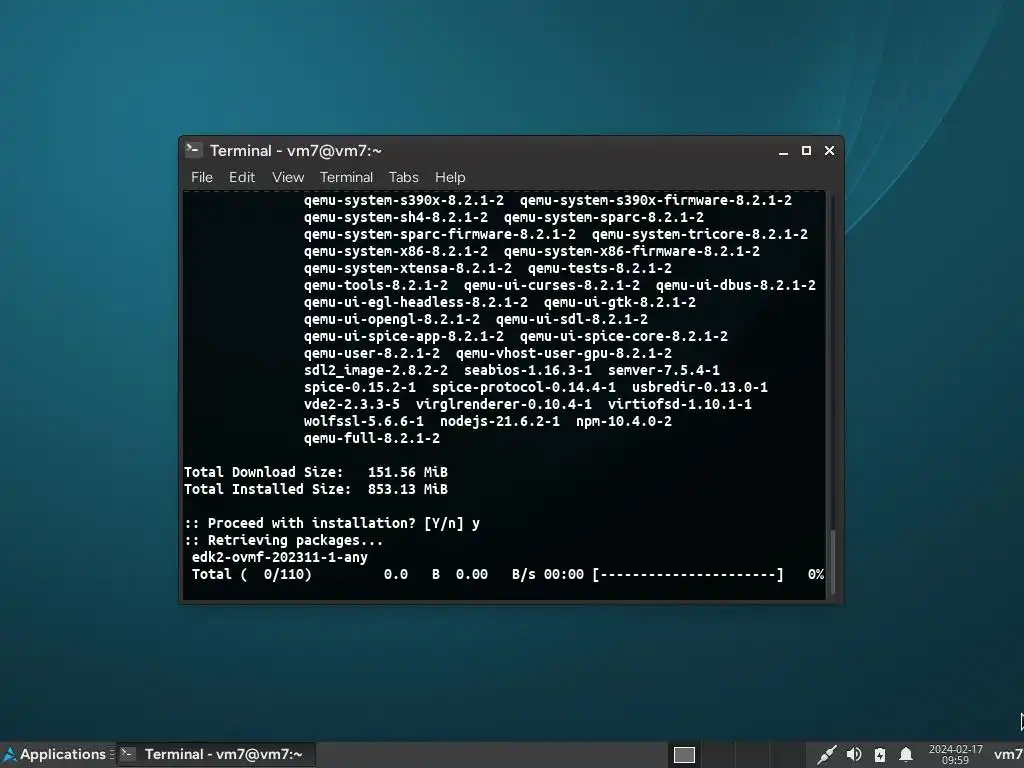Open the vm7 user menu in the panel
Viewport: 1024px width, 768px height.
(1008, 755)
